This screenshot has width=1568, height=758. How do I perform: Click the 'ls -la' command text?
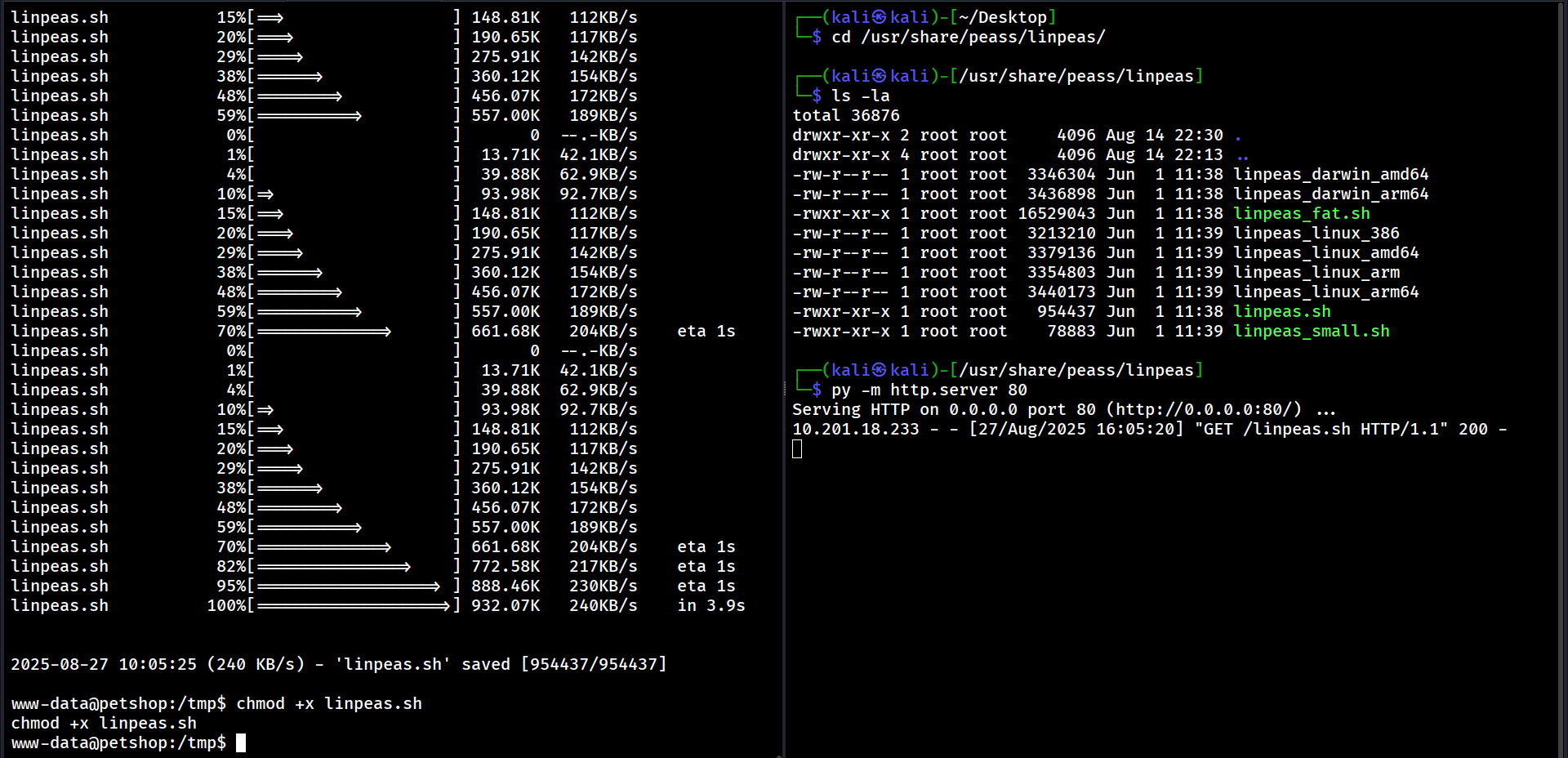pos(860,96)
